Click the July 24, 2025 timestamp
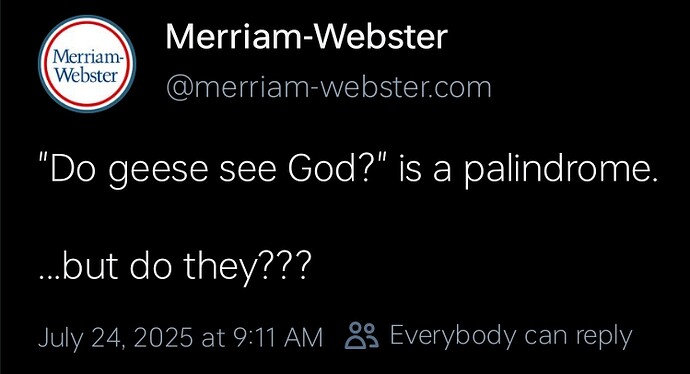Screen dimensions: 690x374 pyautogui.click(x=180, y=337)
